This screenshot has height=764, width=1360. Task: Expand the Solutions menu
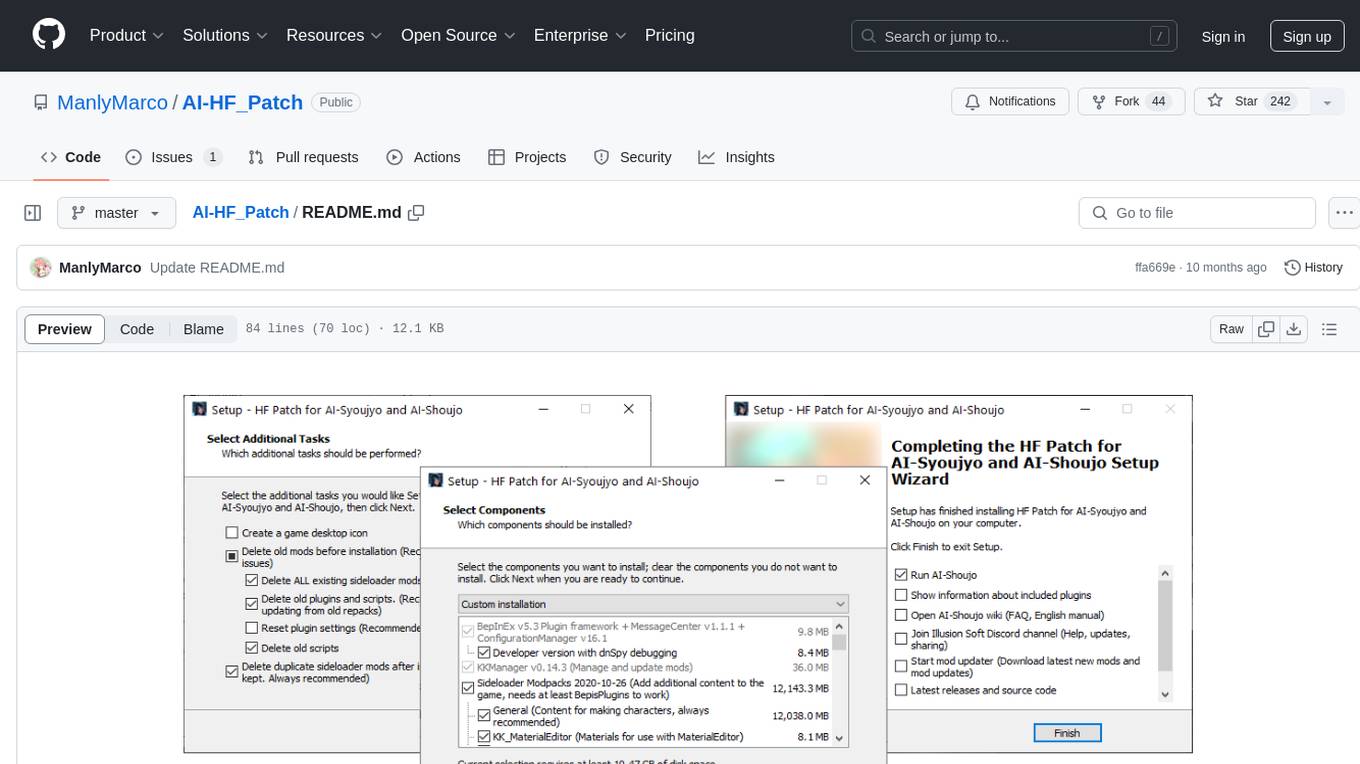coord(225,35)
